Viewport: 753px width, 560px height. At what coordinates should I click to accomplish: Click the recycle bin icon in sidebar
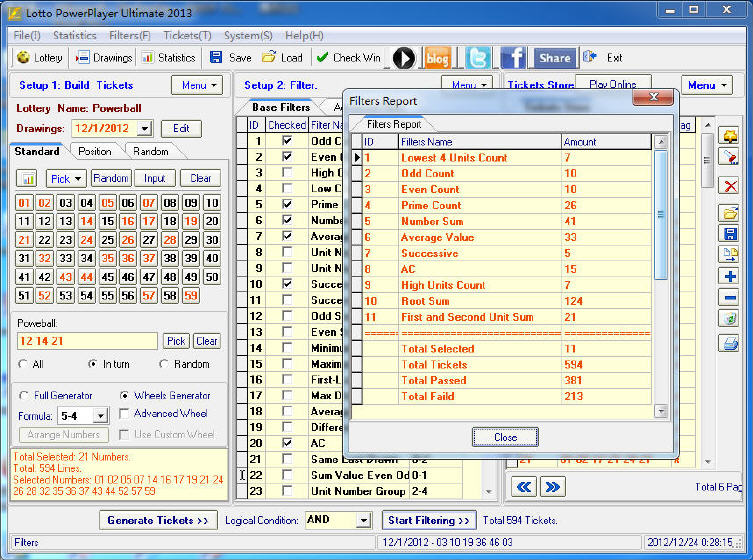(x=730, y=318)
